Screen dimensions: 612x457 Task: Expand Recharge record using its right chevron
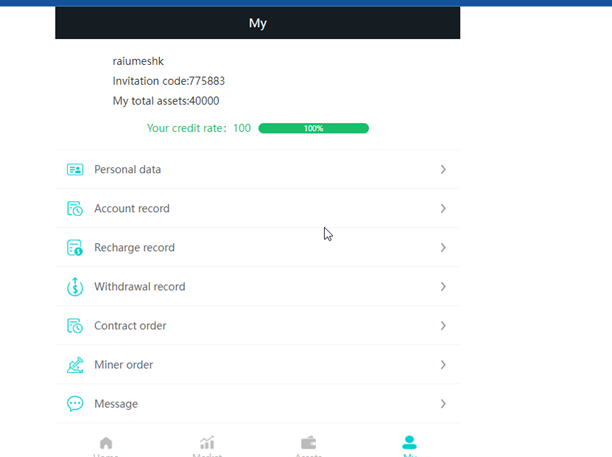tap(443, 248)
